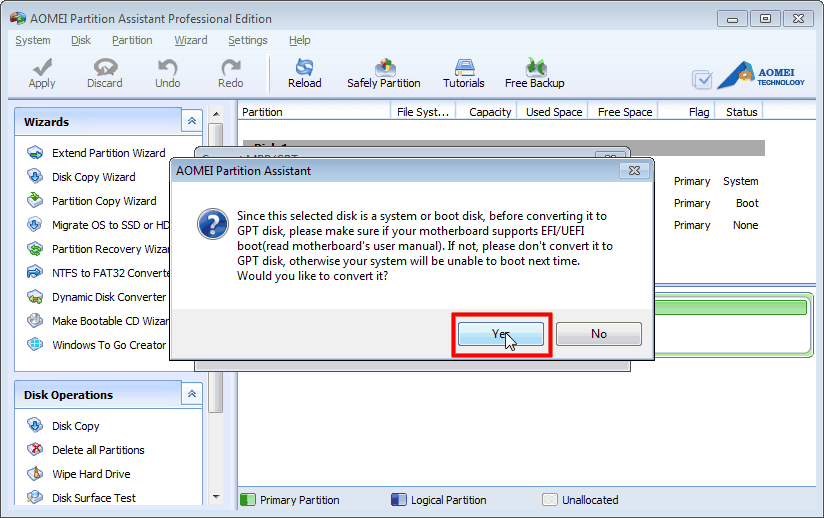Click the AOMEI Technology logo
The image size is (824, 518).
[x=761, y=75]
